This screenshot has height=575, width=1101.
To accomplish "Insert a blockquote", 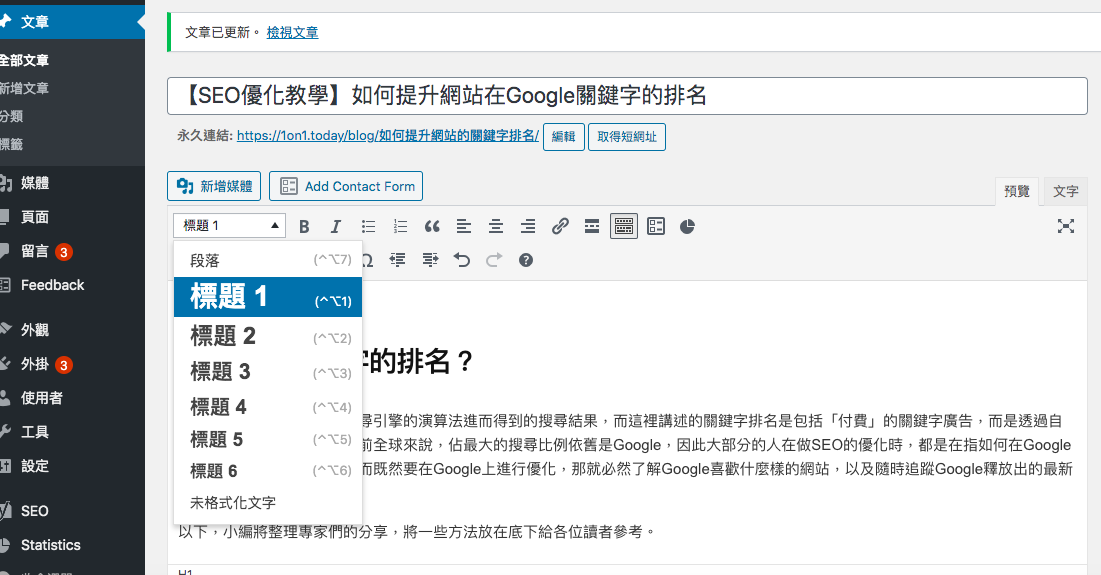I will tap(432, 227).
